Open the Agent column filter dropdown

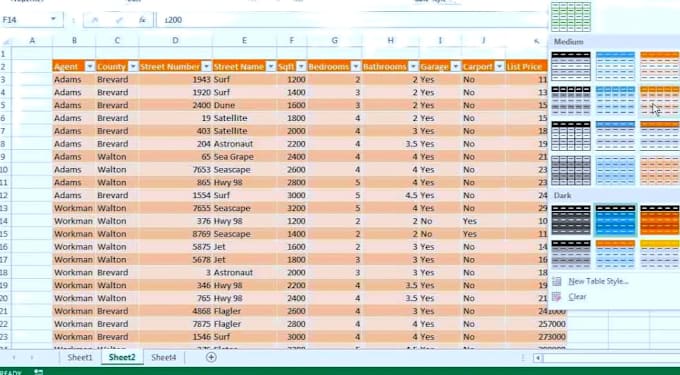[90, 67]
